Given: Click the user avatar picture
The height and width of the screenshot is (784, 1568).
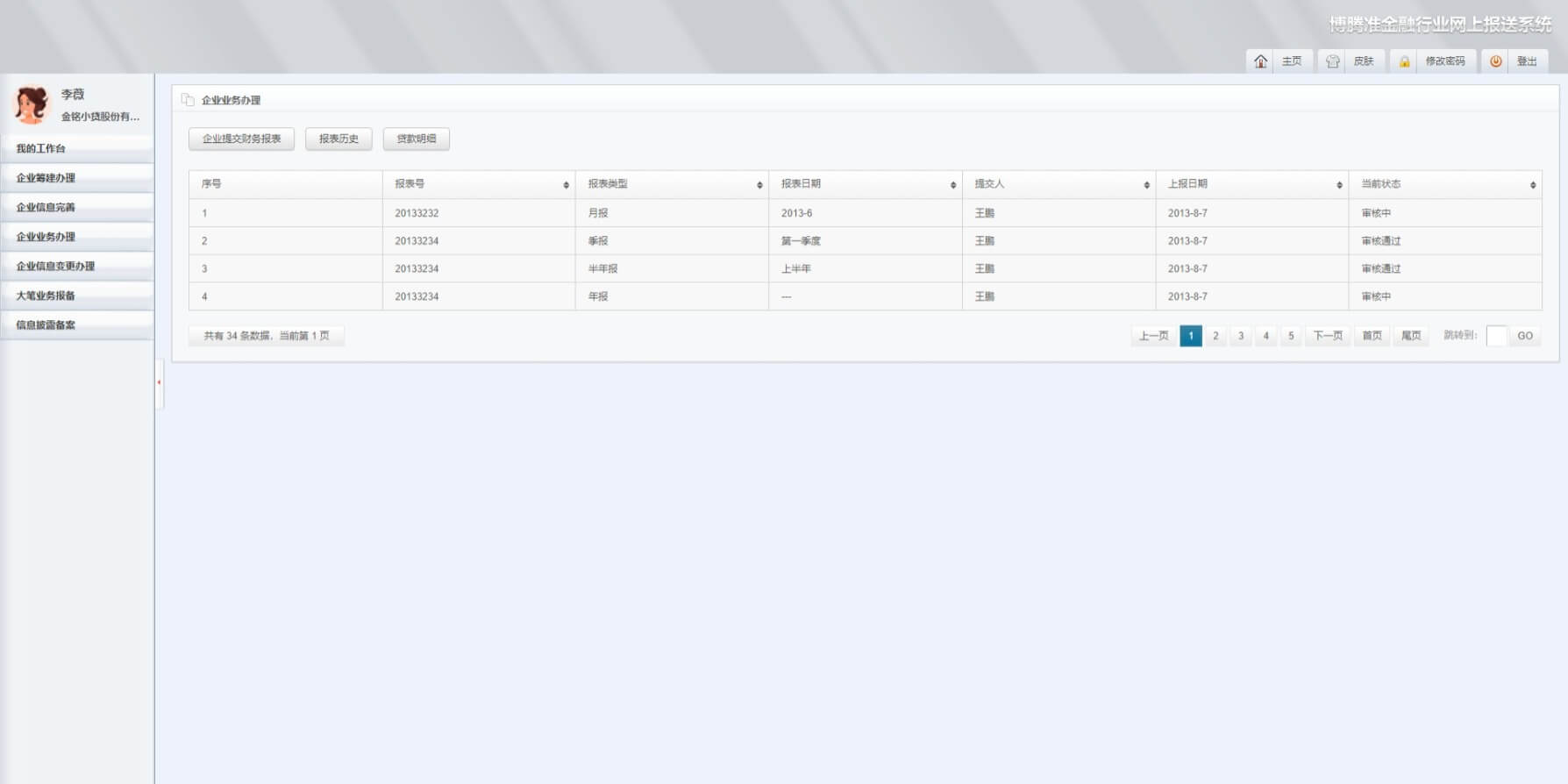Looking at the screenshot, I should click(x=32, y=104).
